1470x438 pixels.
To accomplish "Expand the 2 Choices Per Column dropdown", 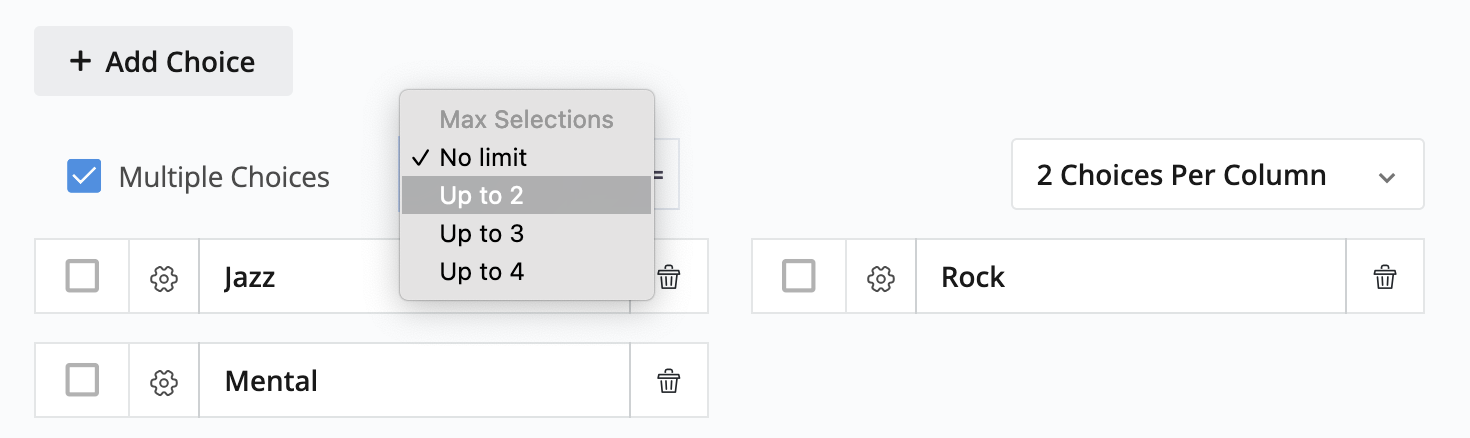I will (1217, 175).
